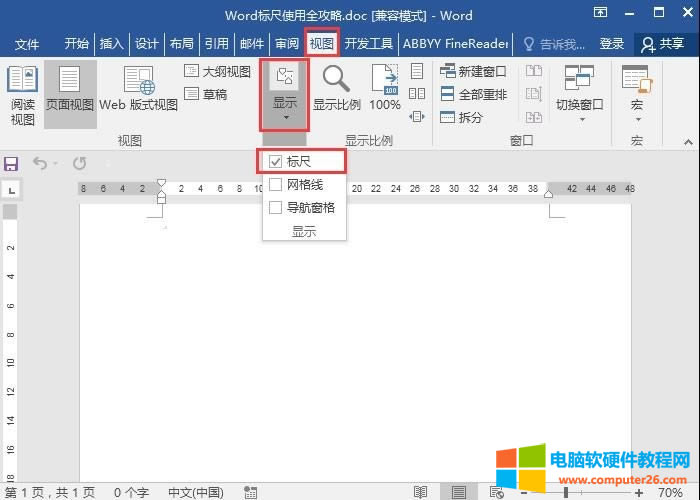The image size is (700, 500).
Task: Click the Draft view button
Action: click(206, 94)
